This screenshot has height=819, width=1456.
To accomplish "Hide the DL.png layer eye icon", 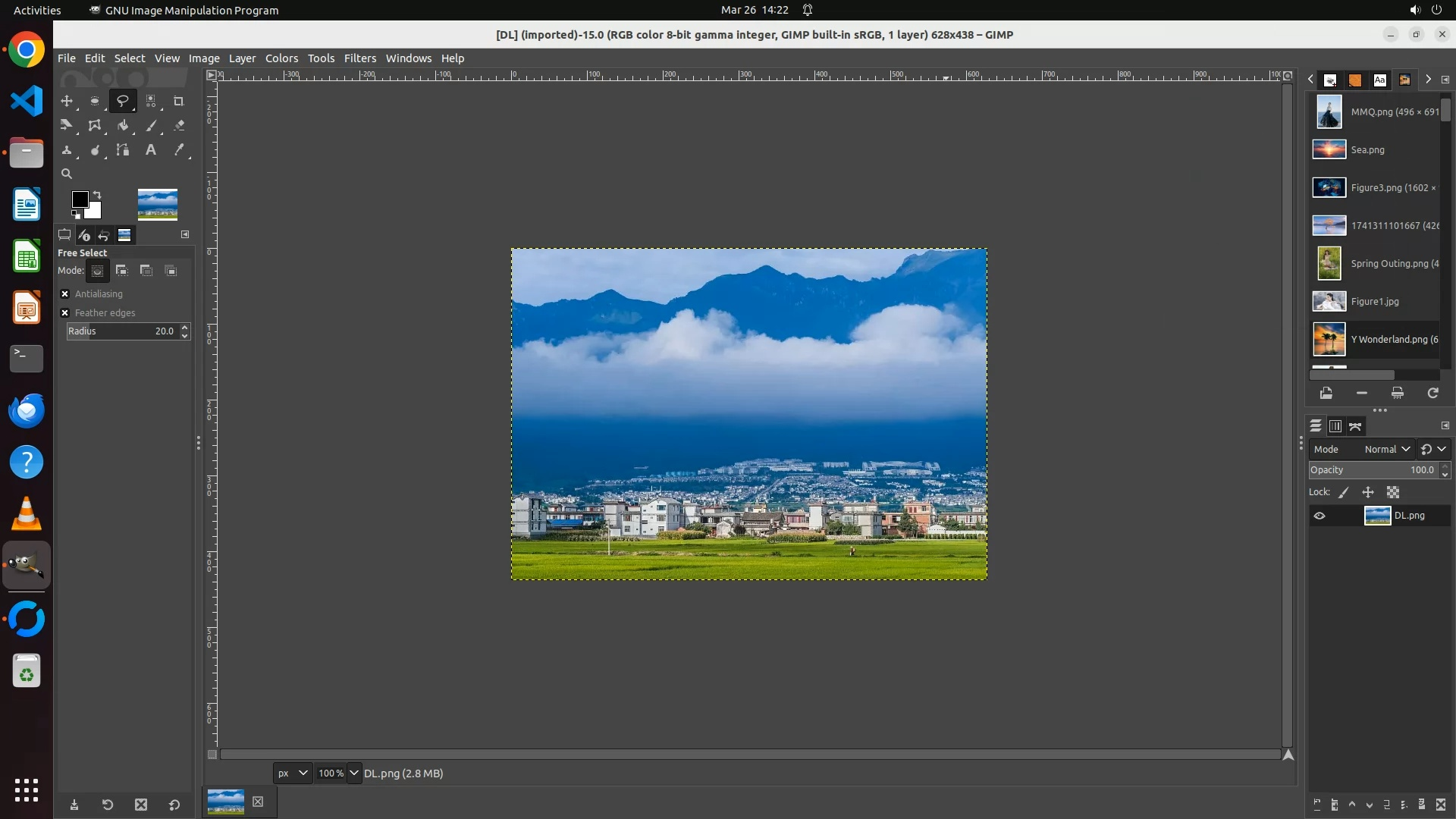I will point(1319,516).
